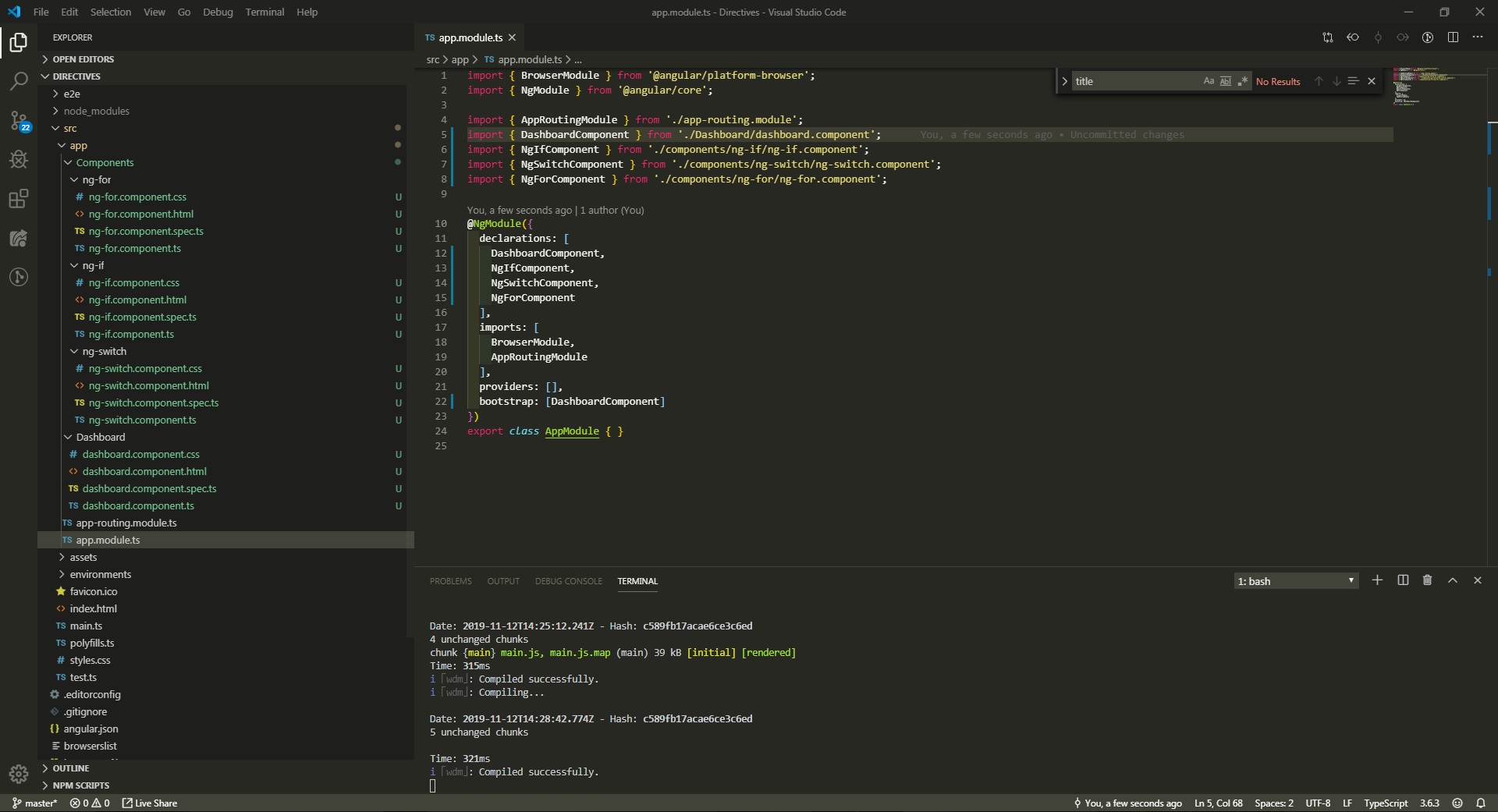
Task: Click the Compare Changes editor icon
Action: click(x=1328, y=37)
